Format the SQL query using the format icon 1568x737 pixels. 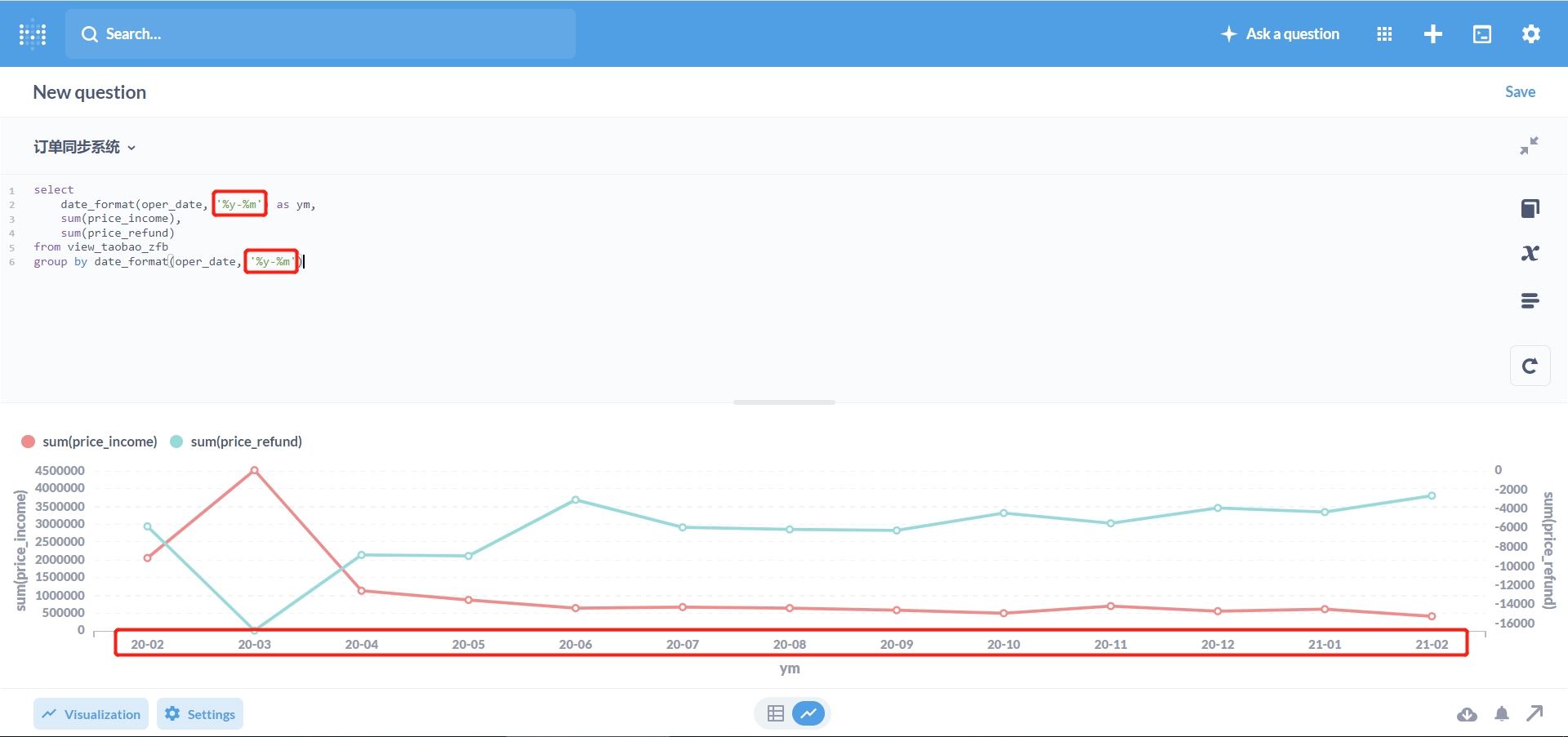tap(1530, 300)
